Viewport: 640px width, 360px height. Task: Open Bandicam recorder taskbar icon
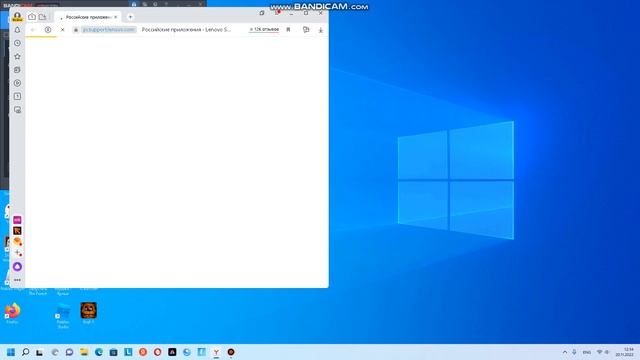coord(231,352)
